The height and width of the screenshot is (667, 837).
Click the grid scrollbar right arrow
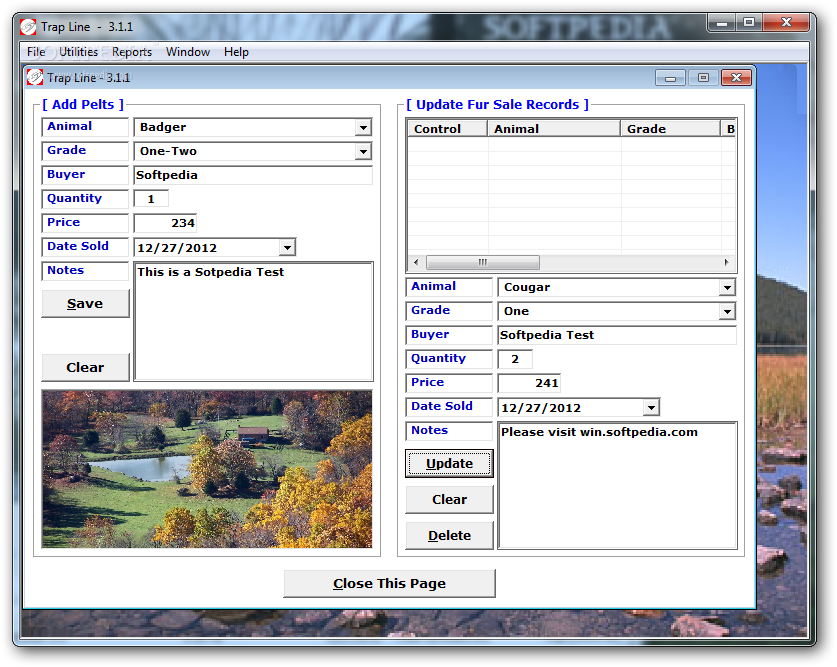click(727, 262)
